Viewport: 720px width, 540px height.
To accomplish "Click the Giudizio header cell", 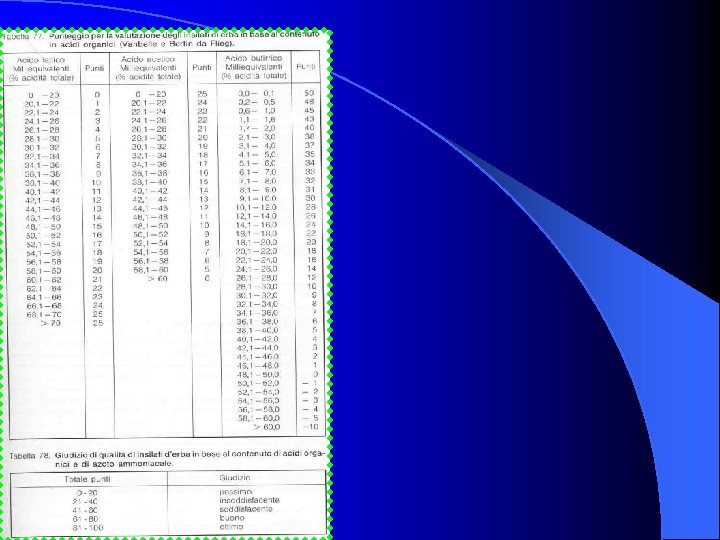I will tap(235, 478).
